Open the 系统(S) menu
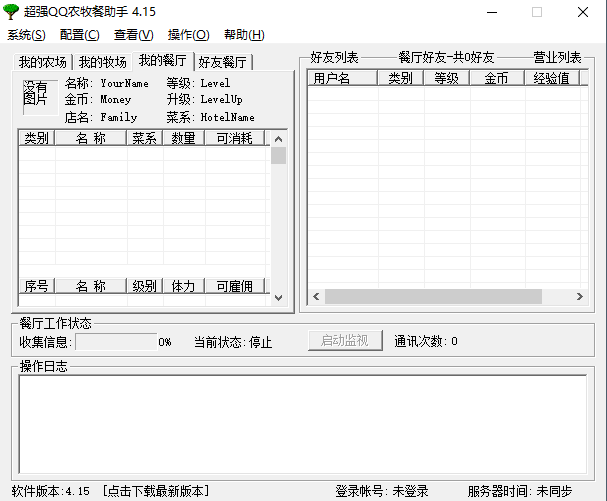Image resolution: width=607 pixels, height=501 pixels. click(x=26, y=35)
